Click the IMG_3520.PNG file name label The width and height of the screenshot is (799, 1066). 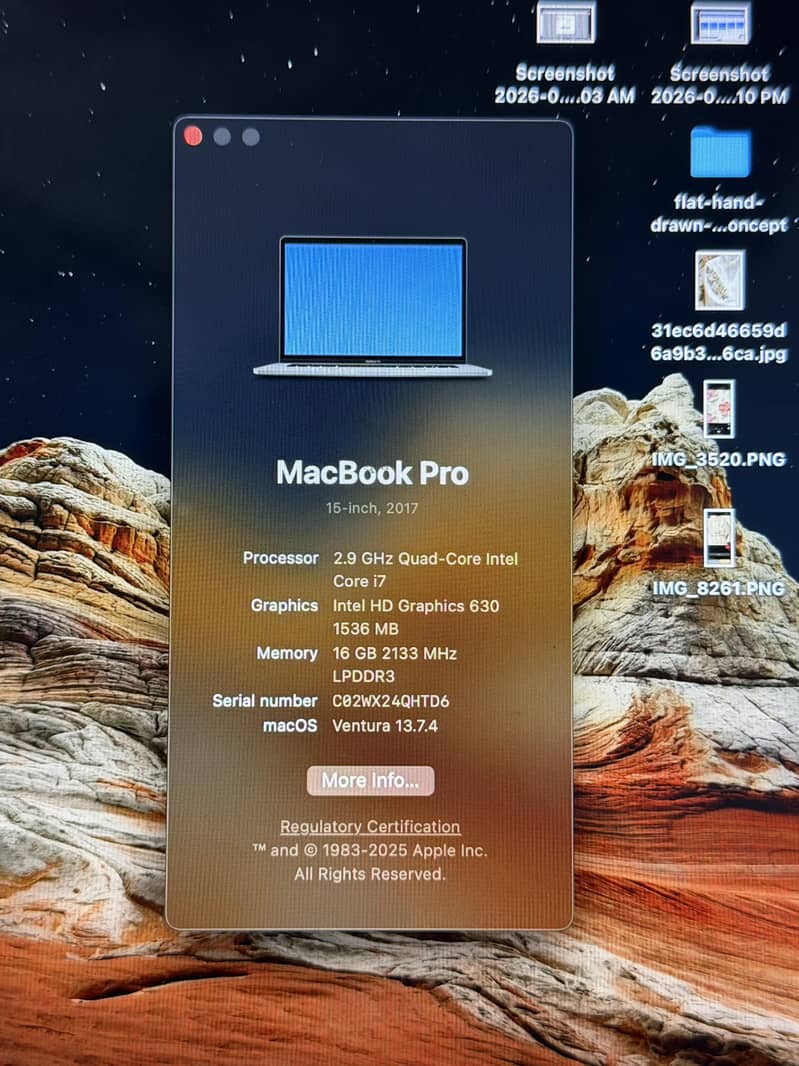719,460
